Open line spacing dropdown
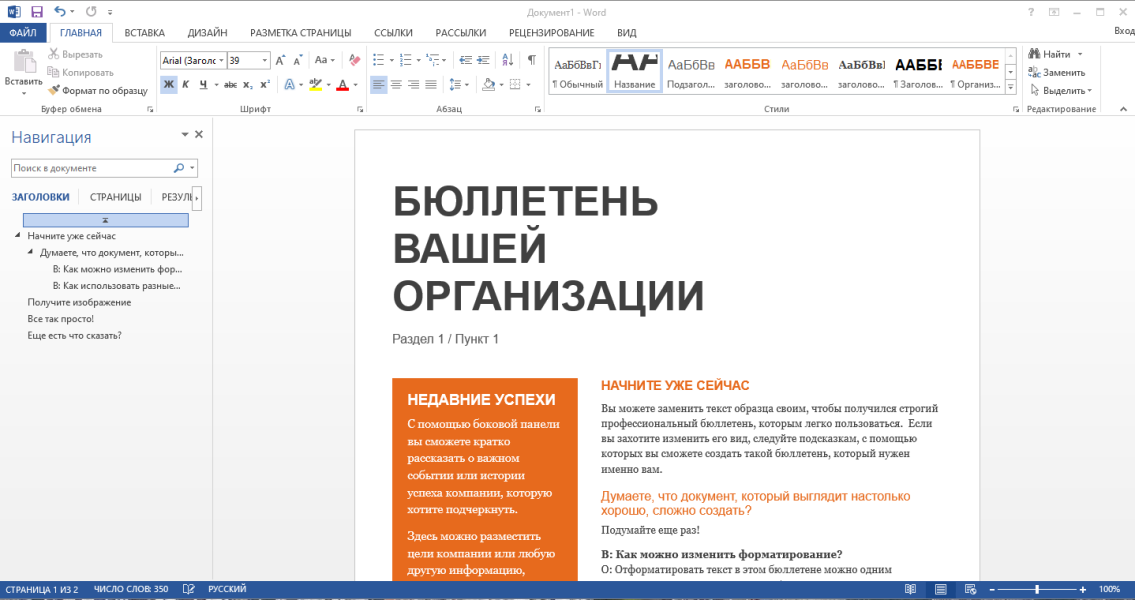The width and height of the screenshot is (1135, 600). (458, 85)
